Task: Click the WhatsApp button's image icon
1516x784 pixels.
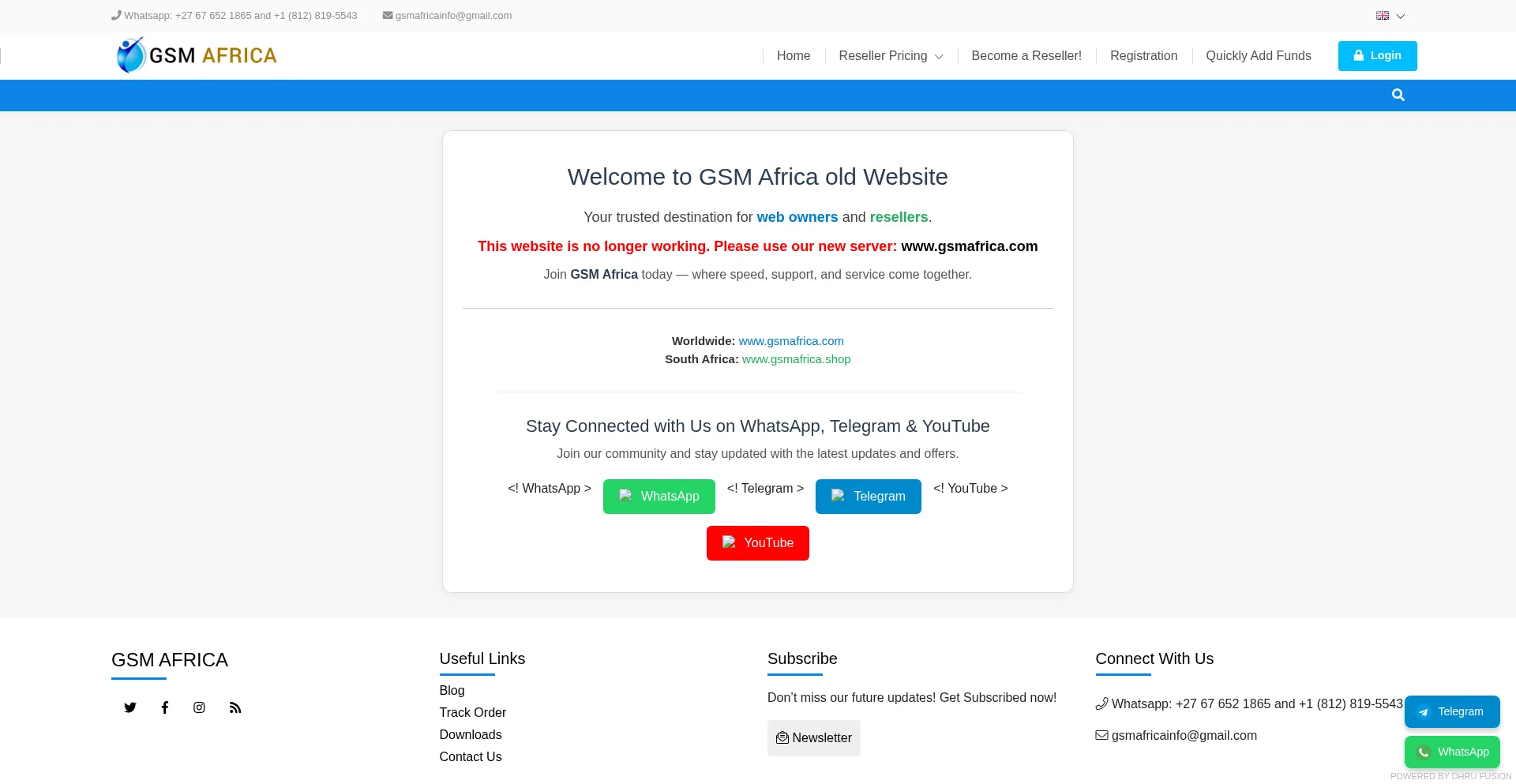Action: (x=625, y=496)
